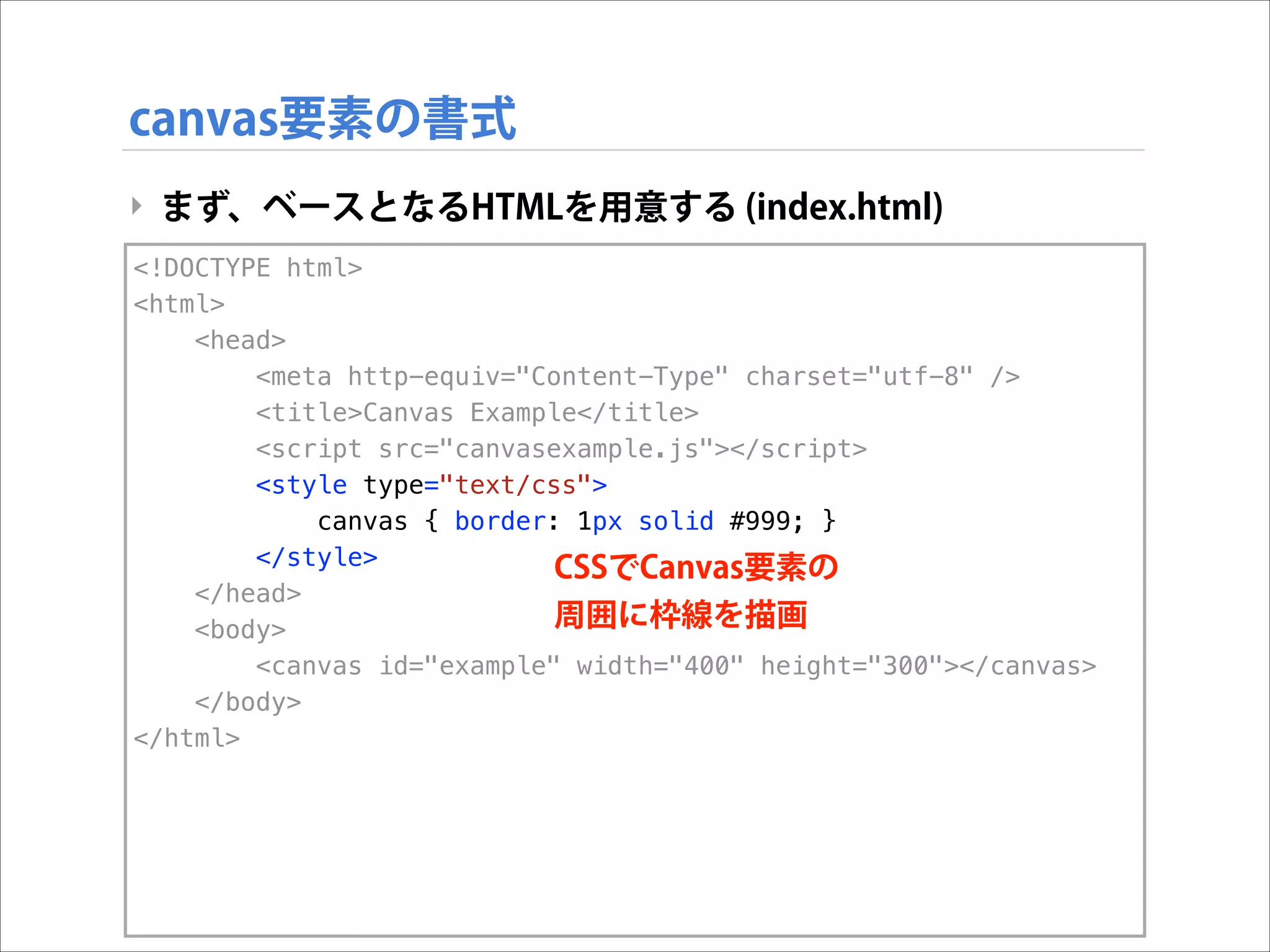Click the "(index.html)" text

pos(844,207)
